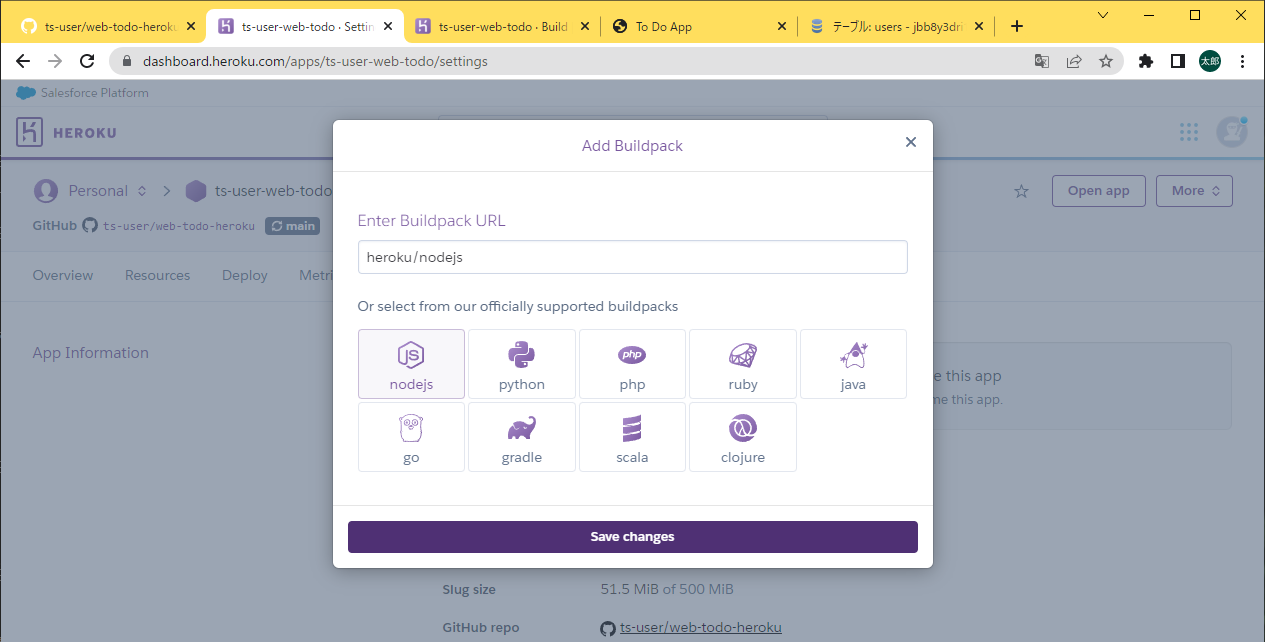Screen dimensions: 1265x642
Task: Focus the Buildpack URL input field
Action: tap(632, 257)
